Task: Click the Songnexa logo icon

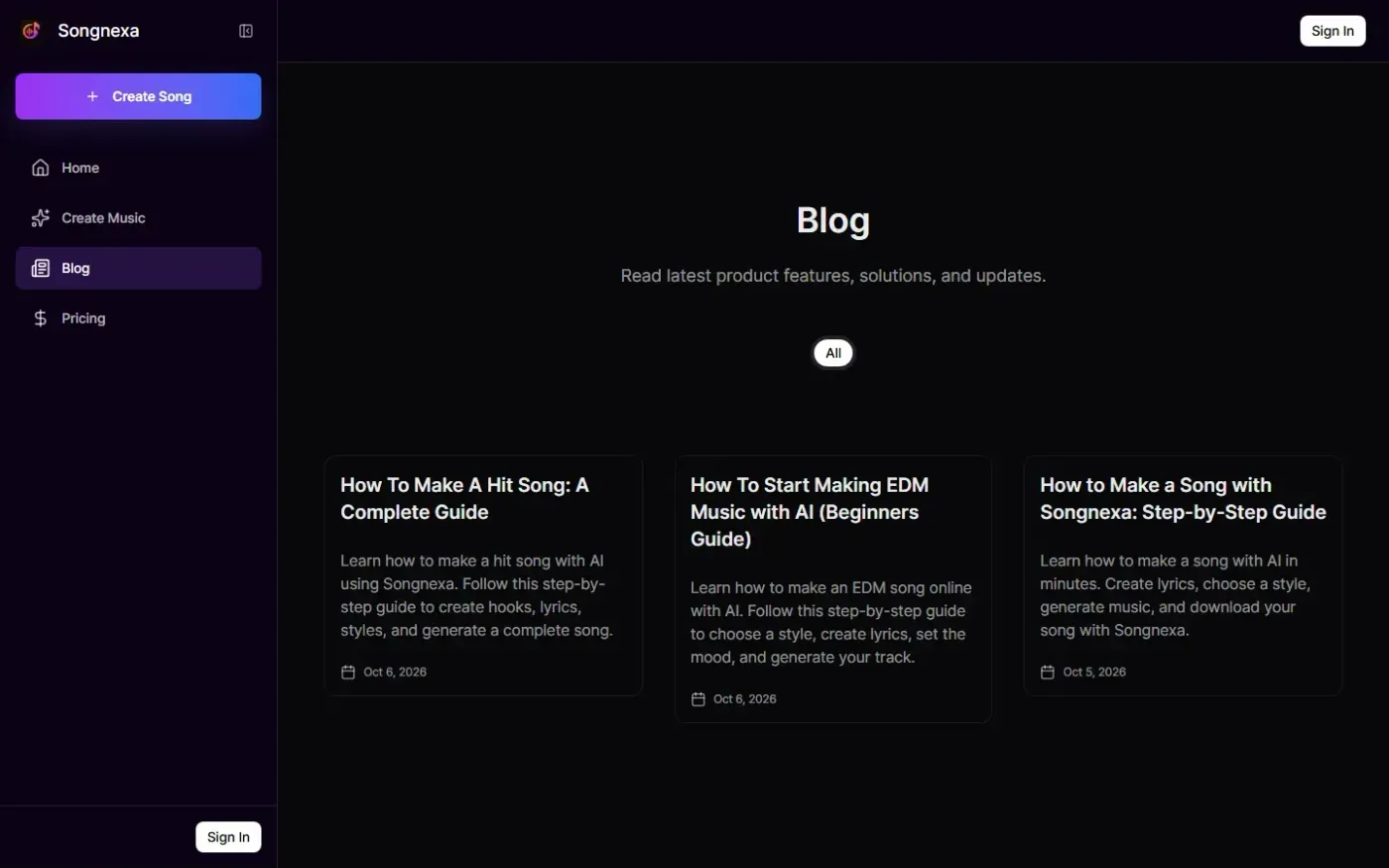Action: 31,31
